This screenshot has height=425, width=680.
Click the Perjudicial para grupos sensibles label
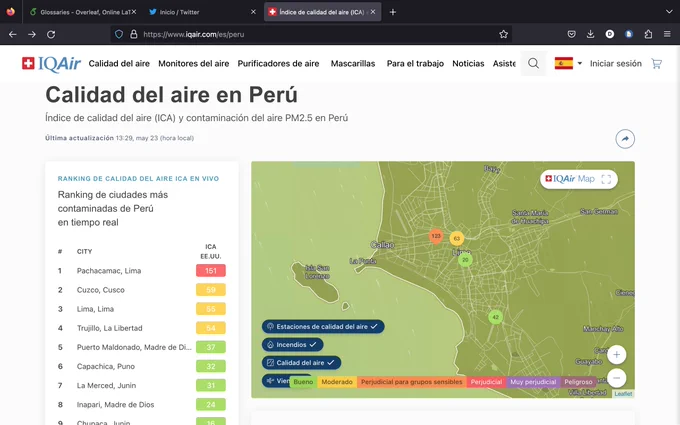click(x=412, y=382)
